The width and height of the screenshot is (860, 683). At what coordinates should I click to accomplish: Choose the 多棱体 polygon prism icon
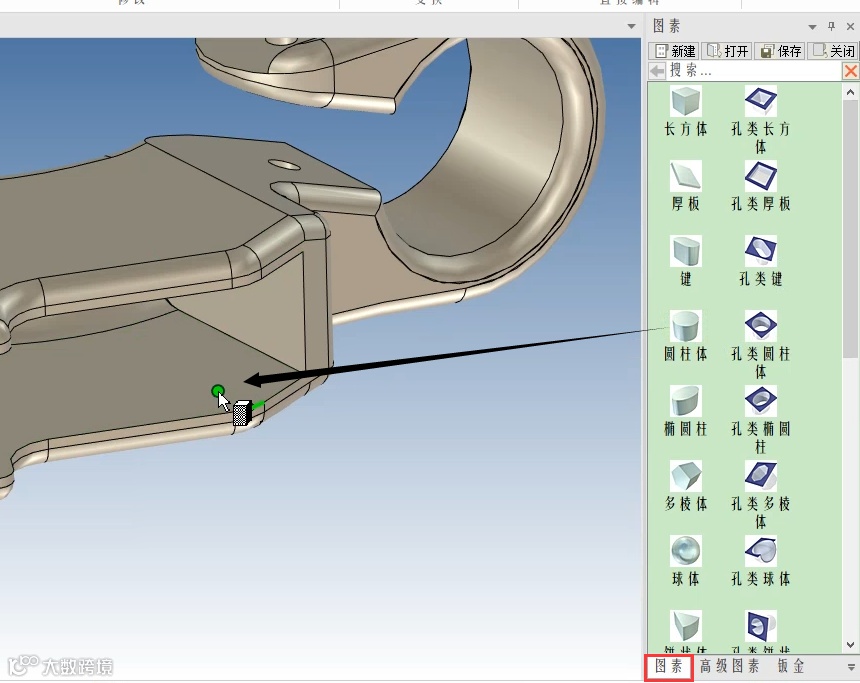click(x=686, y=476)
